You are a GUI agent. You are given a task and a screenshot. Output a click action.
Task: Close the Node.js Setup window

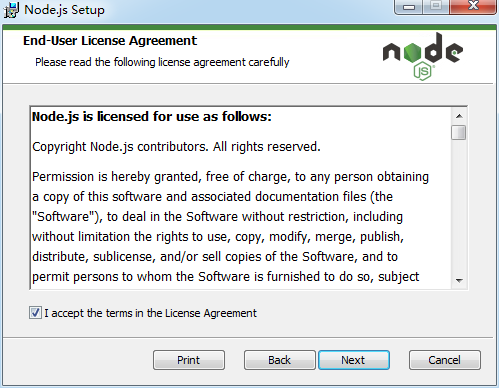coord(473,7)
